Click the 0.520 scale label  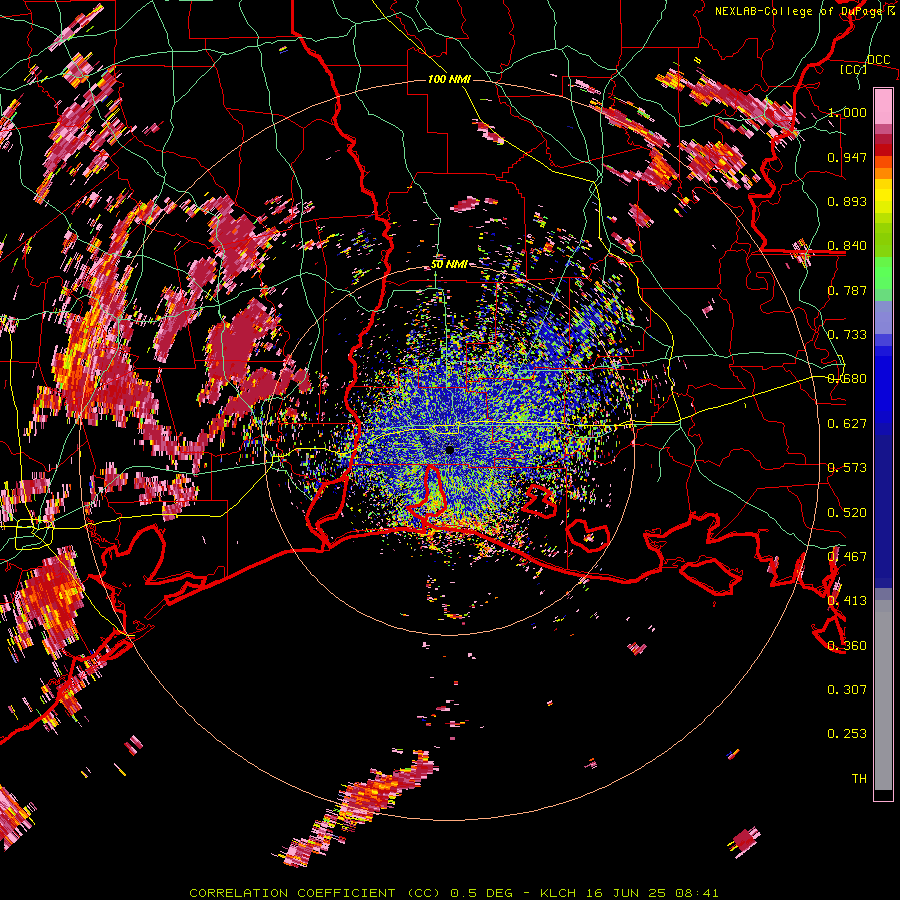point(847,513)
